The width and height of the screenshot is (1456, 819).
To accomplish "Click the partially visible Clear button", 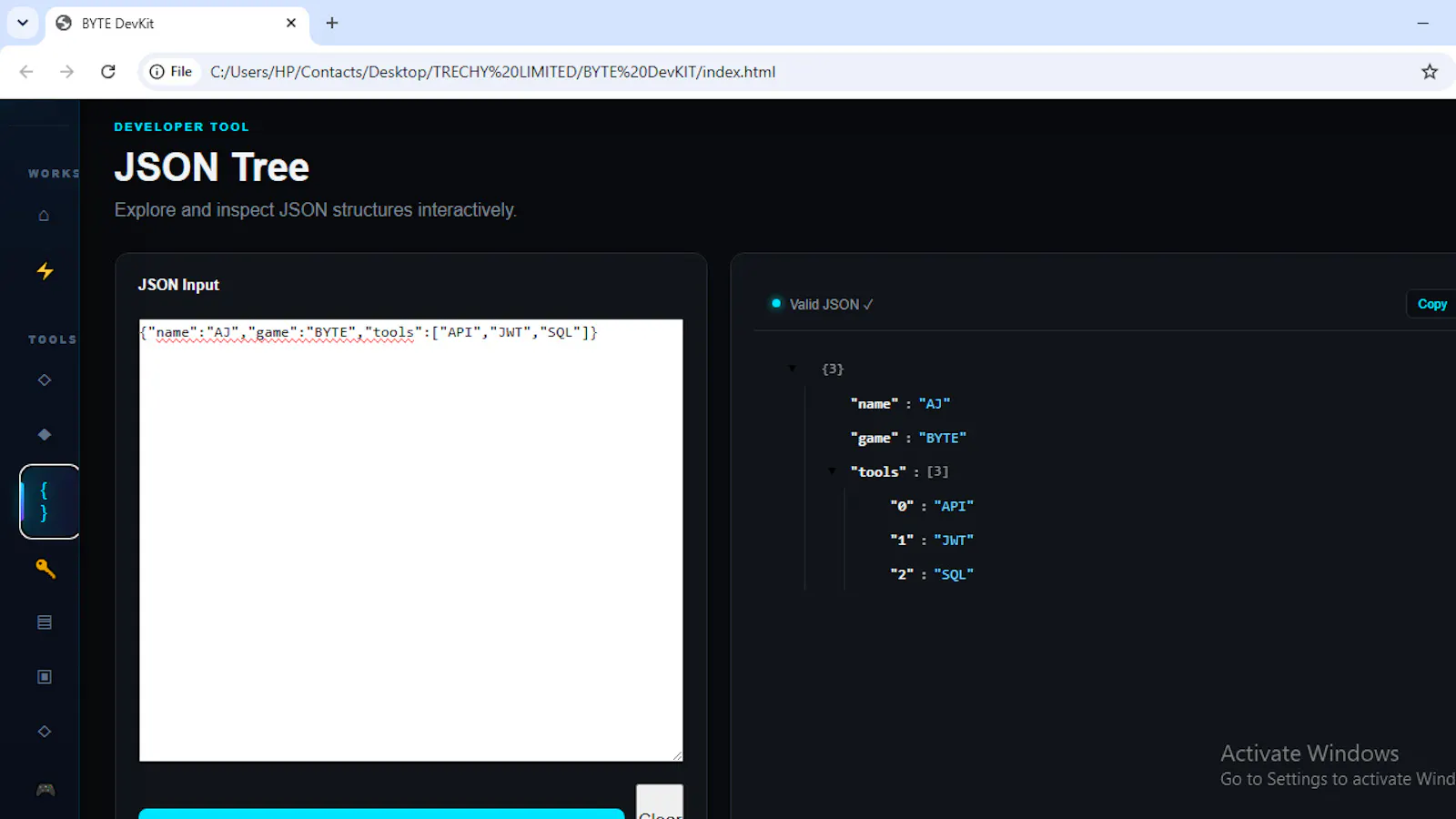I will 660,803.
